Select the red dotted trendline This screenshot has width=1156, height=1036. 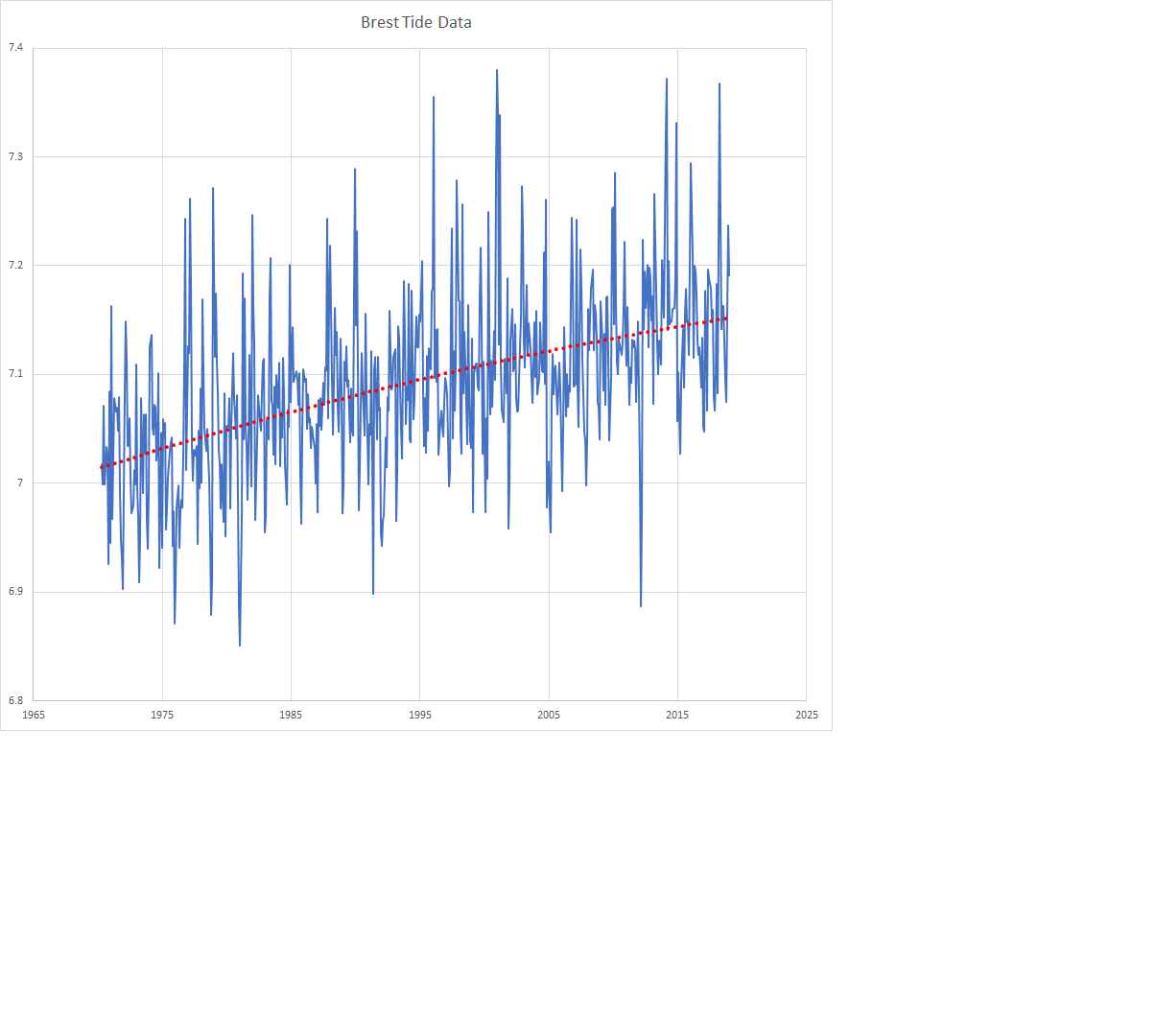(414, 392)
